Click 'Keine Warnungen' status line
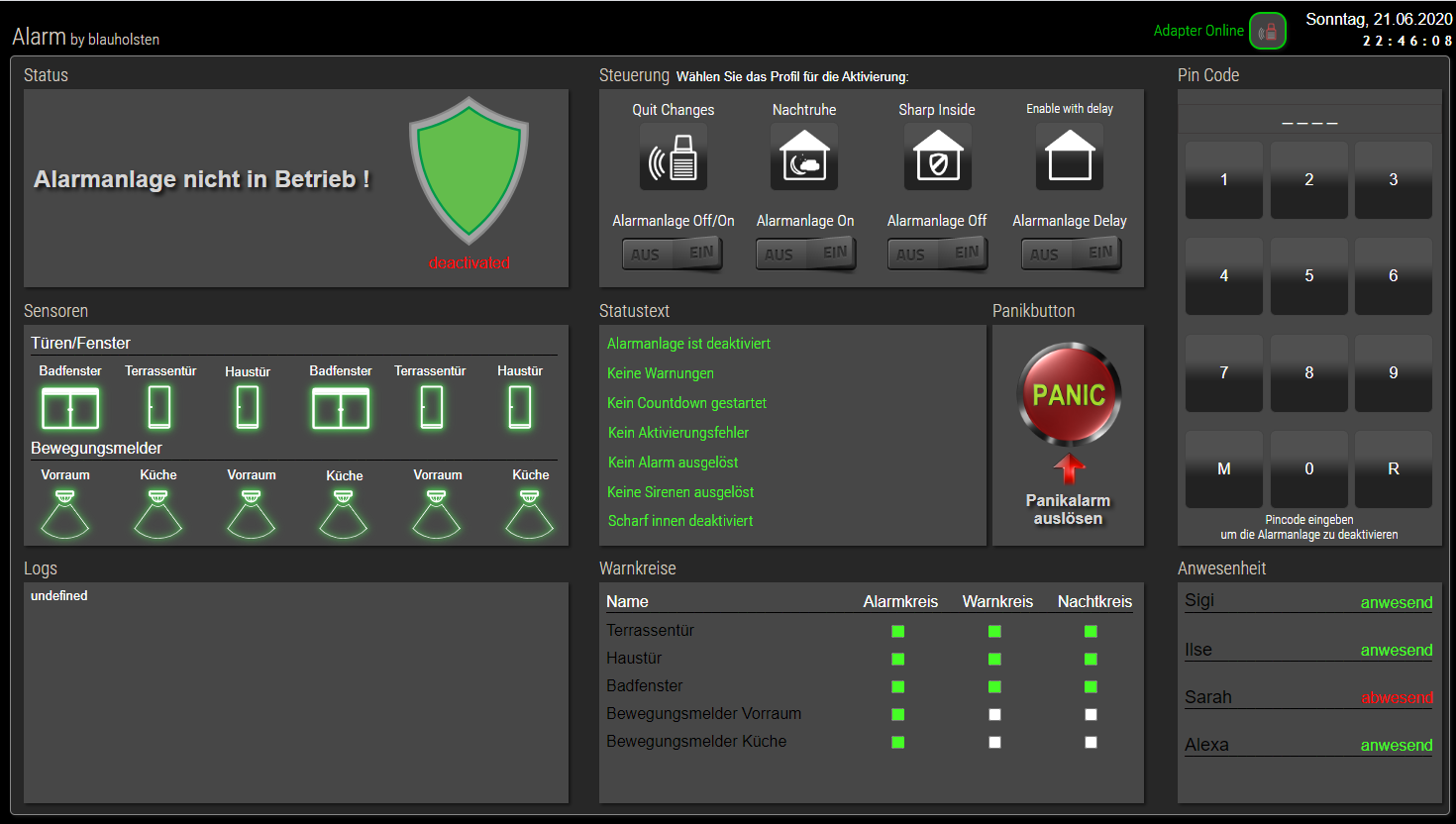 click(x=661, y=373)
